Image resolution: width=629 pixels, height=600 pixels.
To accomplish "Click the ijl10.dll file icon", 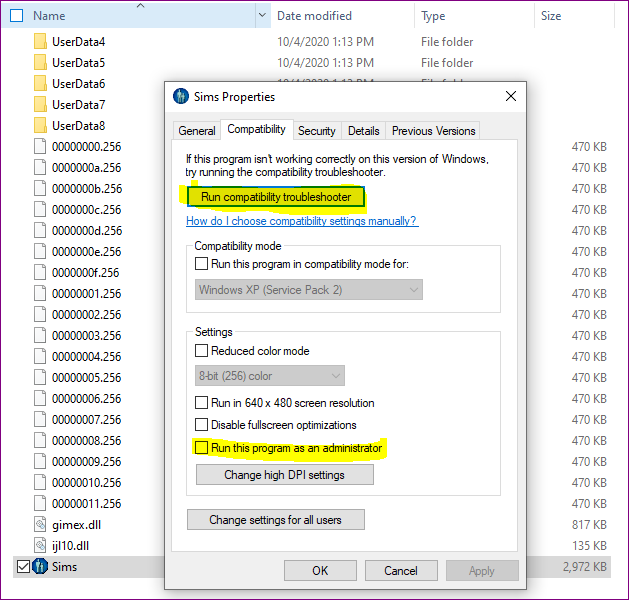I will [x=40, y=546].
